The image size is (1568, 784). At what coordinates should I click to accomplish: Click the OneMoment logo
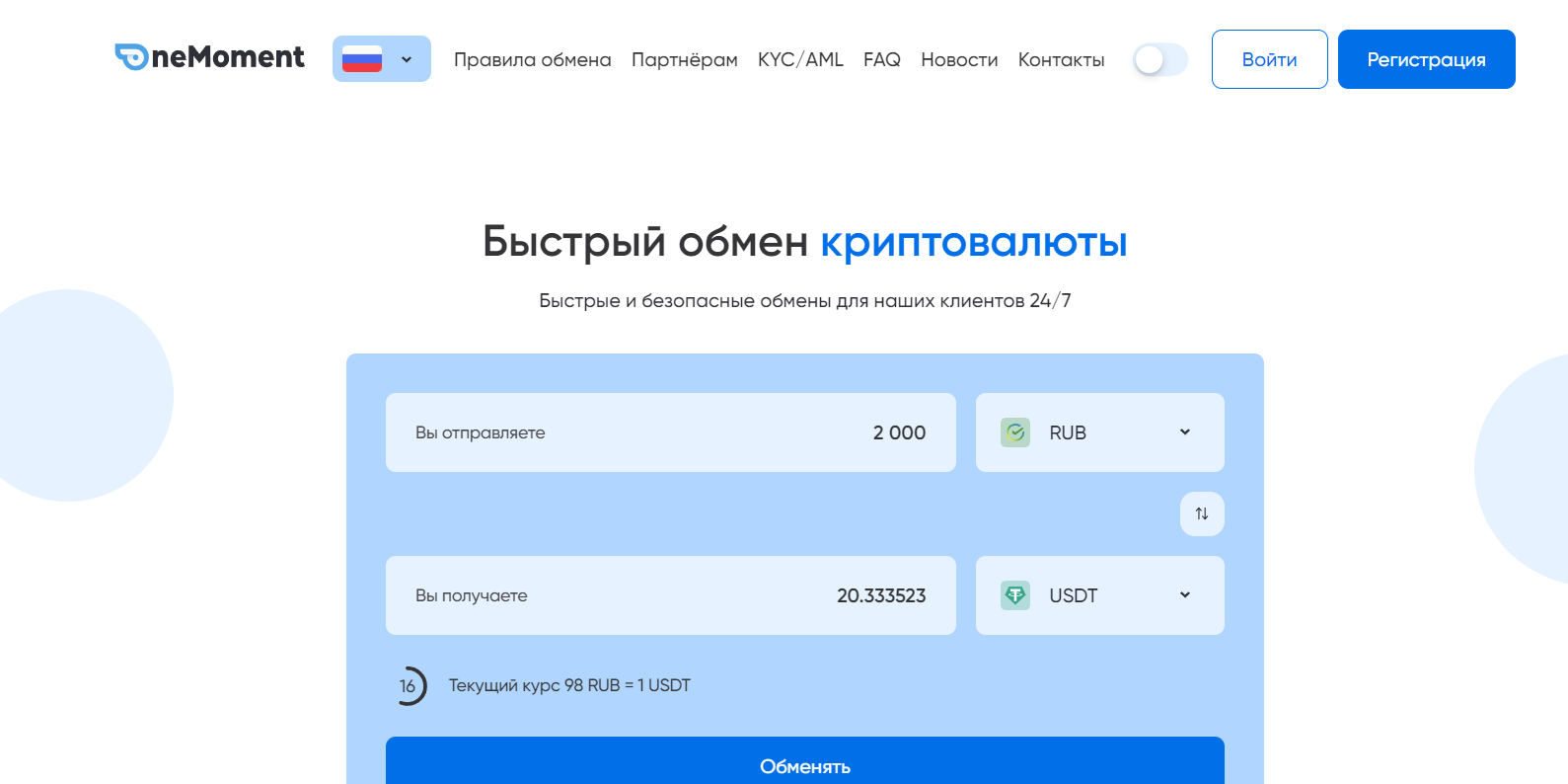tap(209, 57)
